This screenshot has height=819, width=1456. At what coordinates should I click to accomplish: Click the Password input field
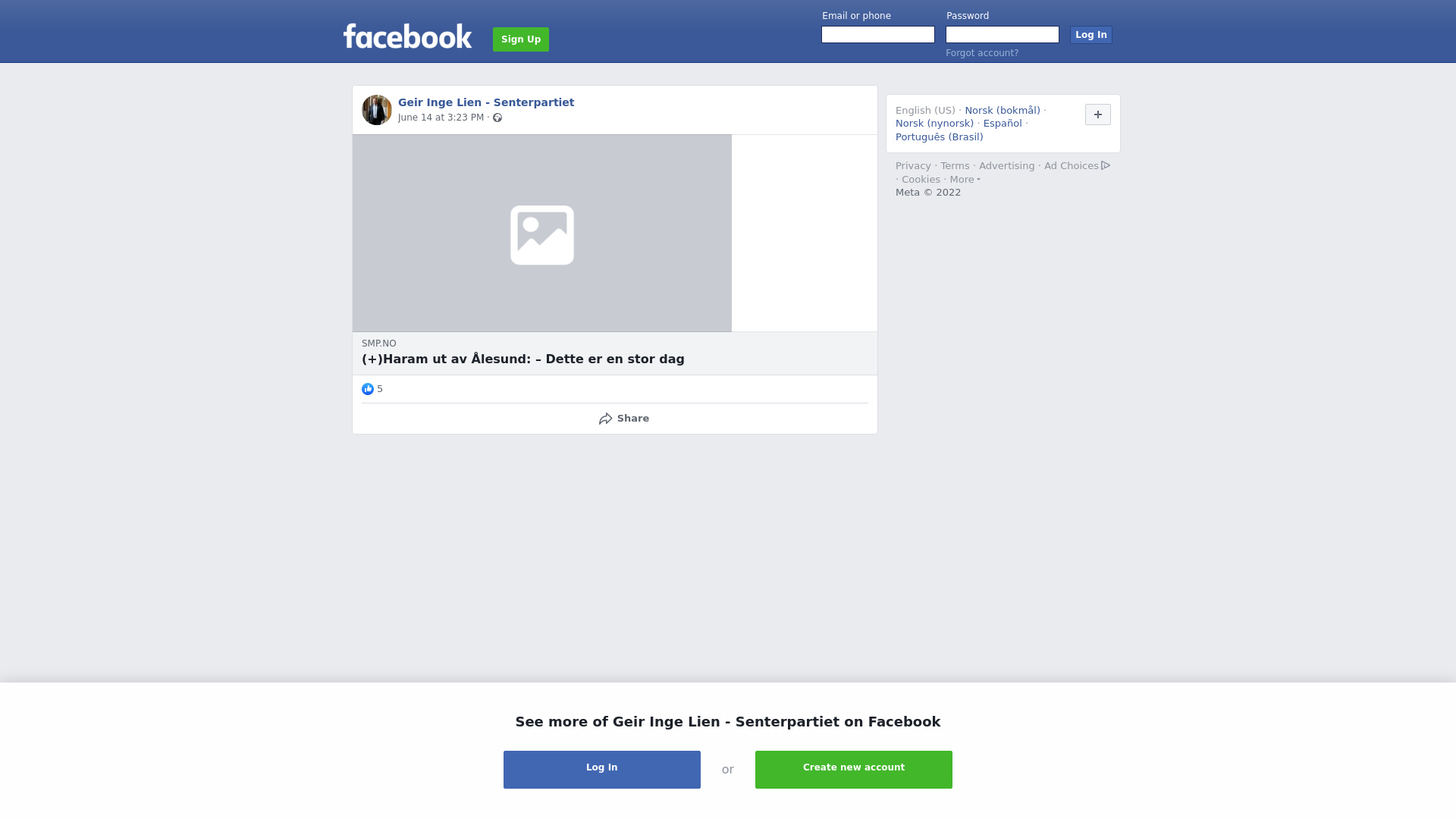[1003, 35]
